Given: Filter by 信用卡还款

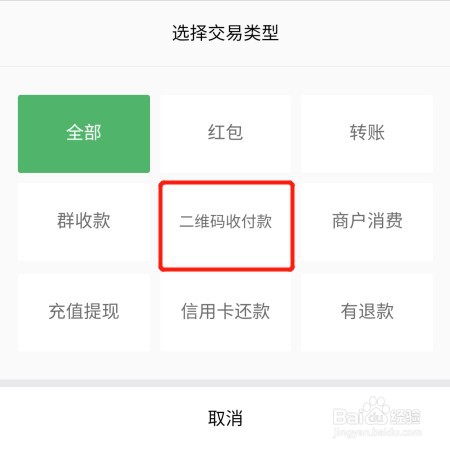Looking at the screenshot, I should [225, 312].
